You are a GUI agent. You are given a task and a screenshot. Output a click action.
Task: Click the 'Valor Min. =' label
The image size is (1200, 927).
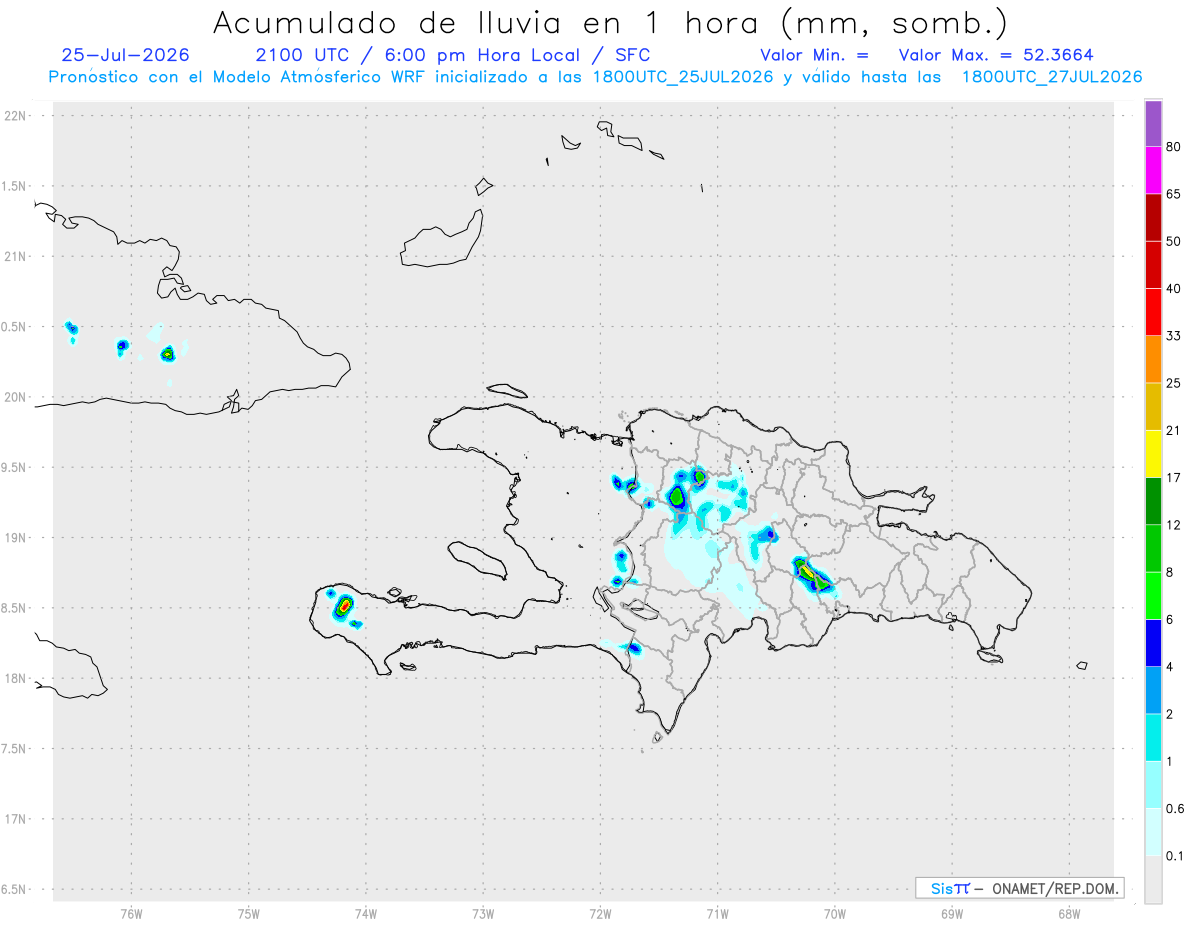(x=814, y=56)
